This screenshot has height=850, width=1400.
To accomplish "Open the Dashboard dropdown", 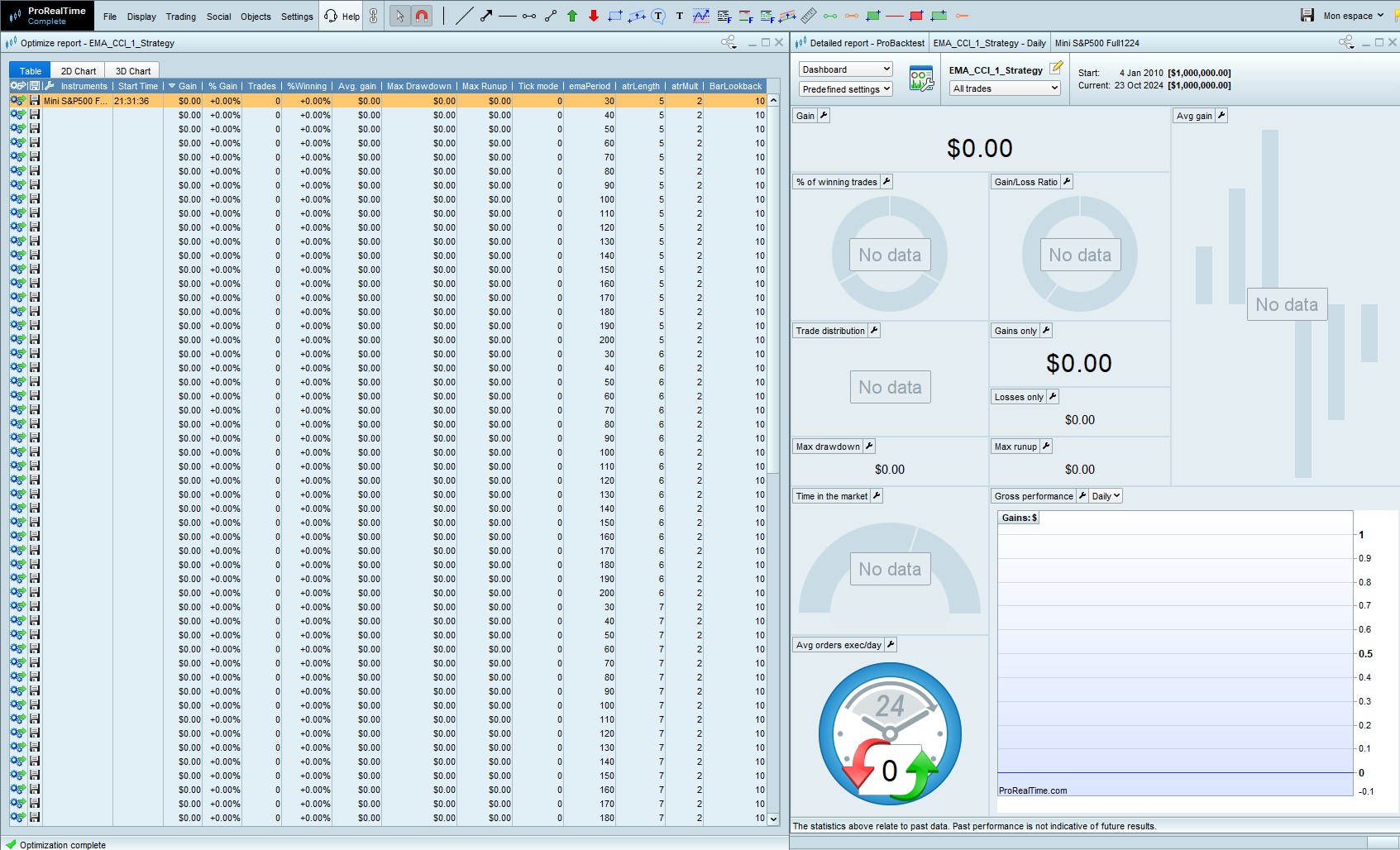I will [x=845, y=69].
